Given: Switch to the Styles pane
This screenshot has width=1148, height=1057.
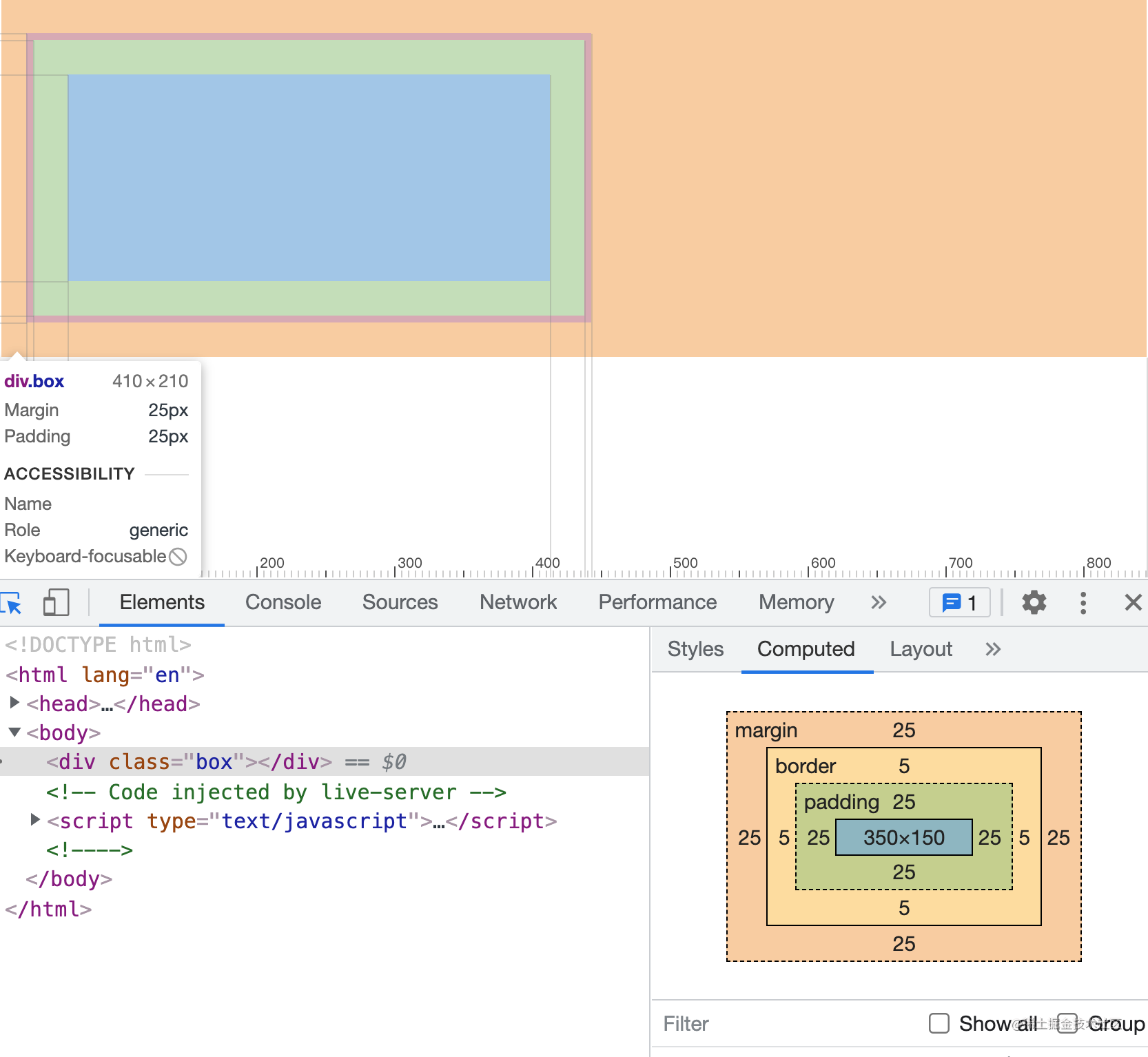Looking at the screenshot, I should click(695, 649).
